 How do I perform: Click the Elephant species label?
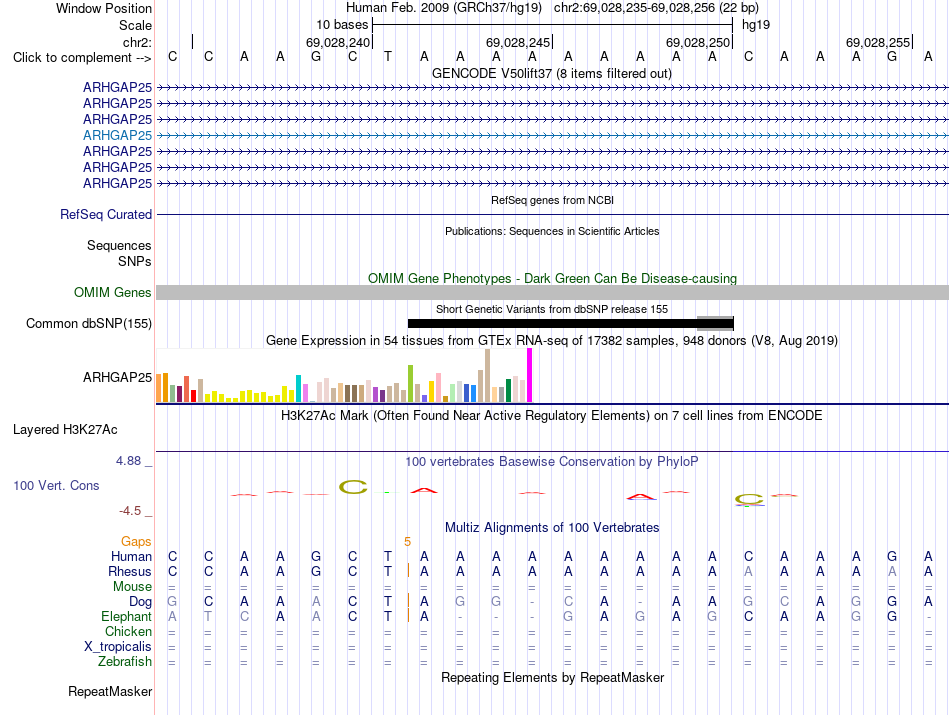click(126, 617)
